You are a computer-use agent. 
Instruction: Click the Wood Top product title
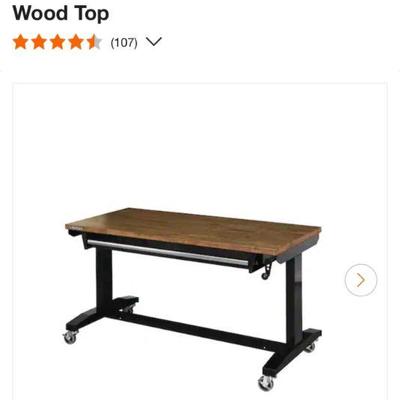[61, 13]
